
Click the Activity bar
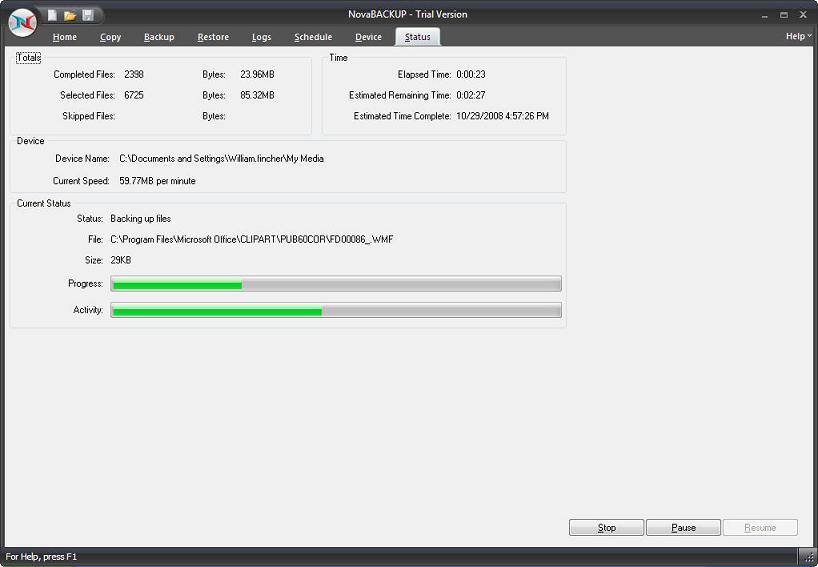pos(336,310)
